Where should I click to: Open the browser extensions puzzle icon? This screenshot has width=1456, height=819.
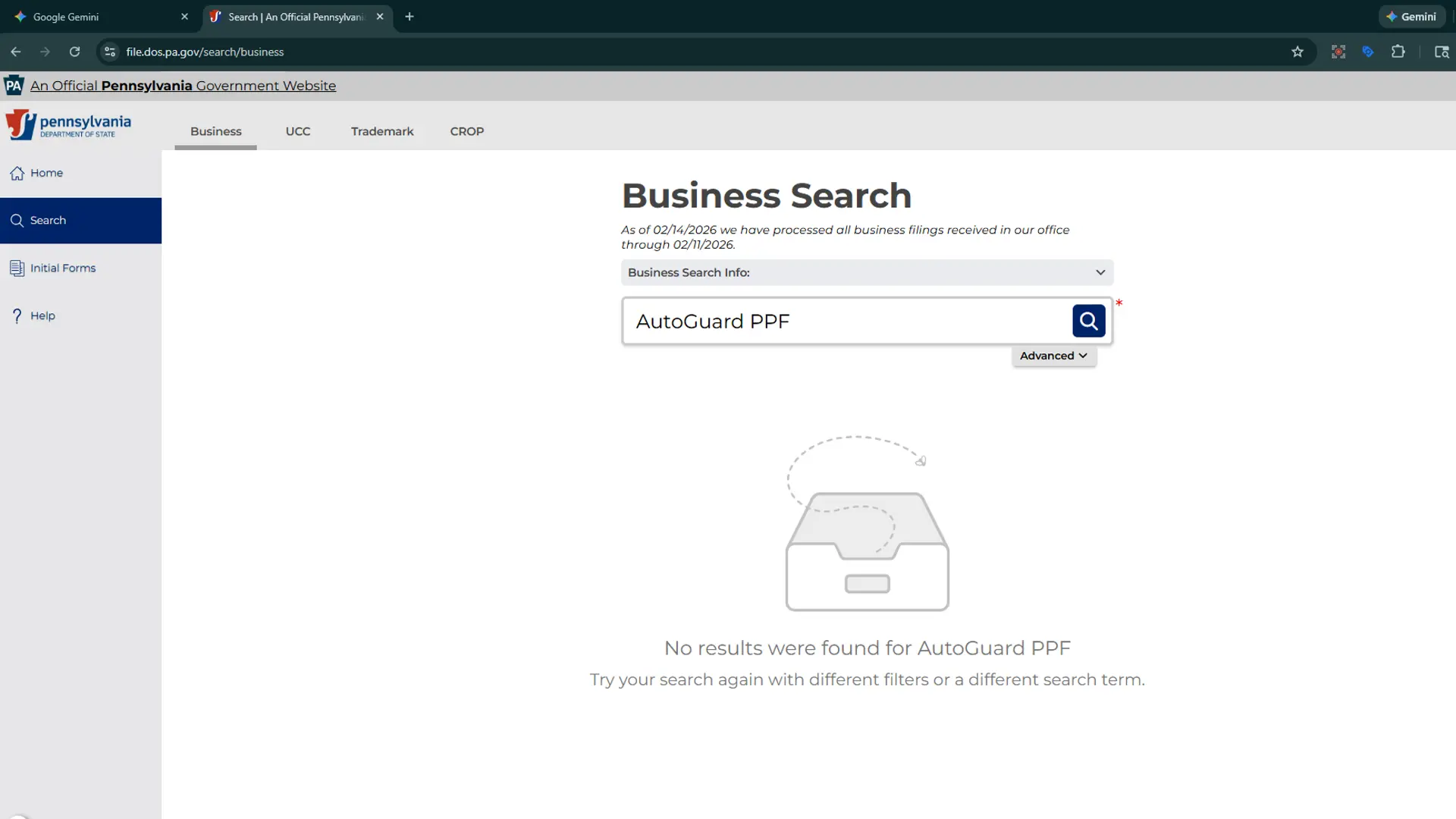tap(1398, 52)
